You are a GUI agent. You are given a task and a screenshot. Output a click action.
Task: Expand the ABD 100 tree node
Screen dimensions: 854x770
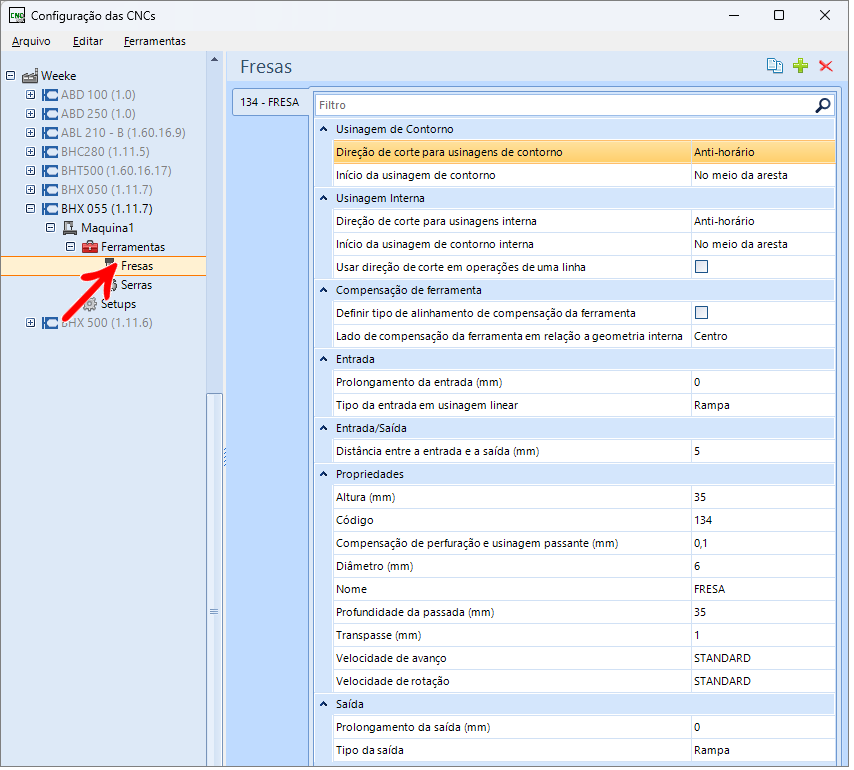(x=30, y=95)
